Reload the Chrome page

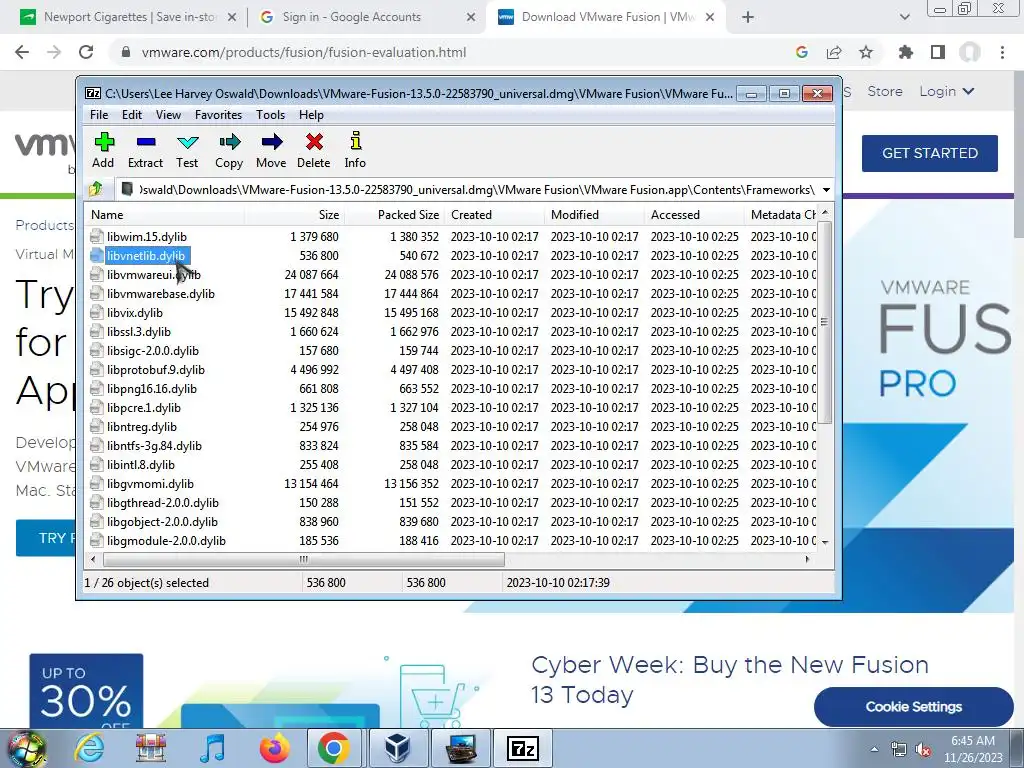pos(86,52)
